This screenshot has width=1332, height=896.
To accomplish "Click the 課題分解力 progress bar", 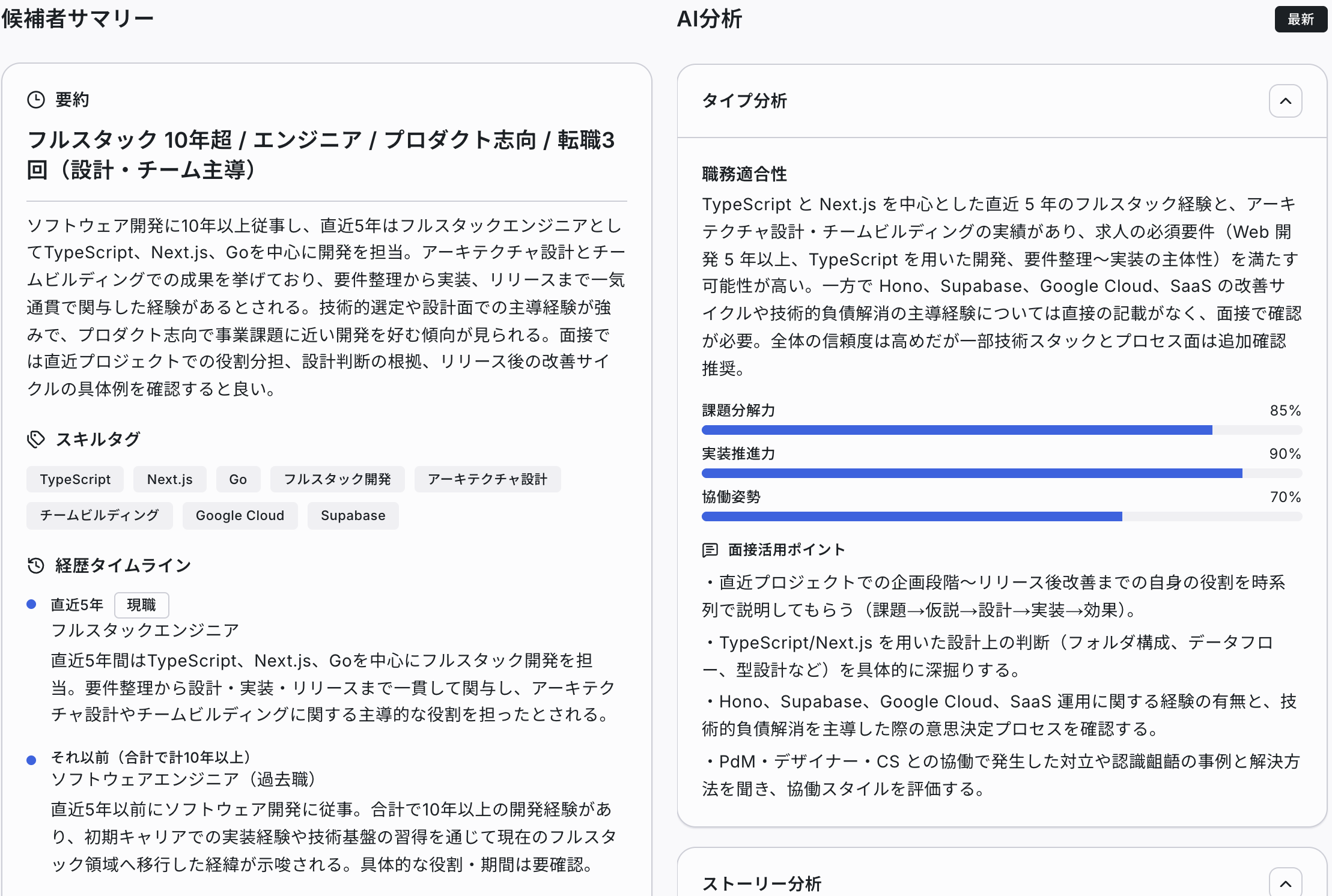I will [1002, 430].
